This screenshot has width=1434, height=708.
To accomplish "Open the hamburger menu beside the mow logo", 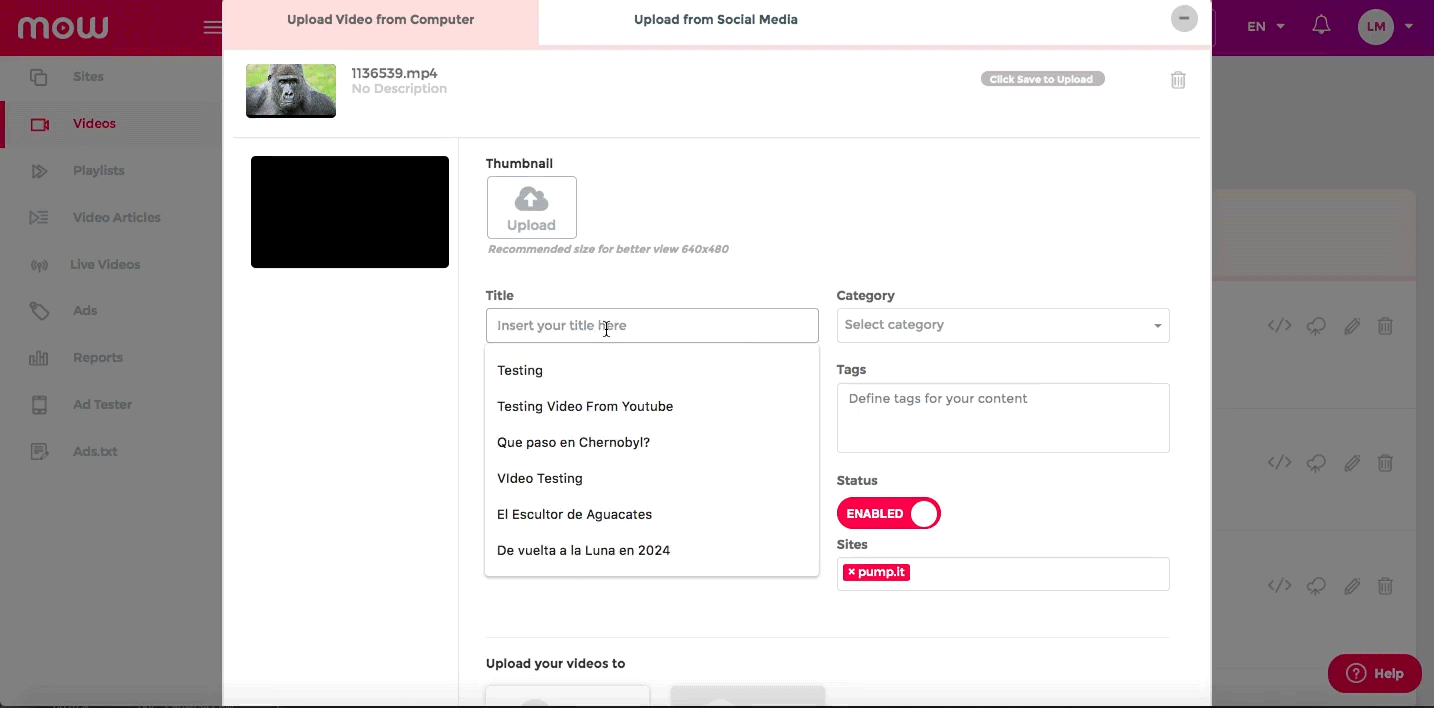I will click(x=212, y=27).
